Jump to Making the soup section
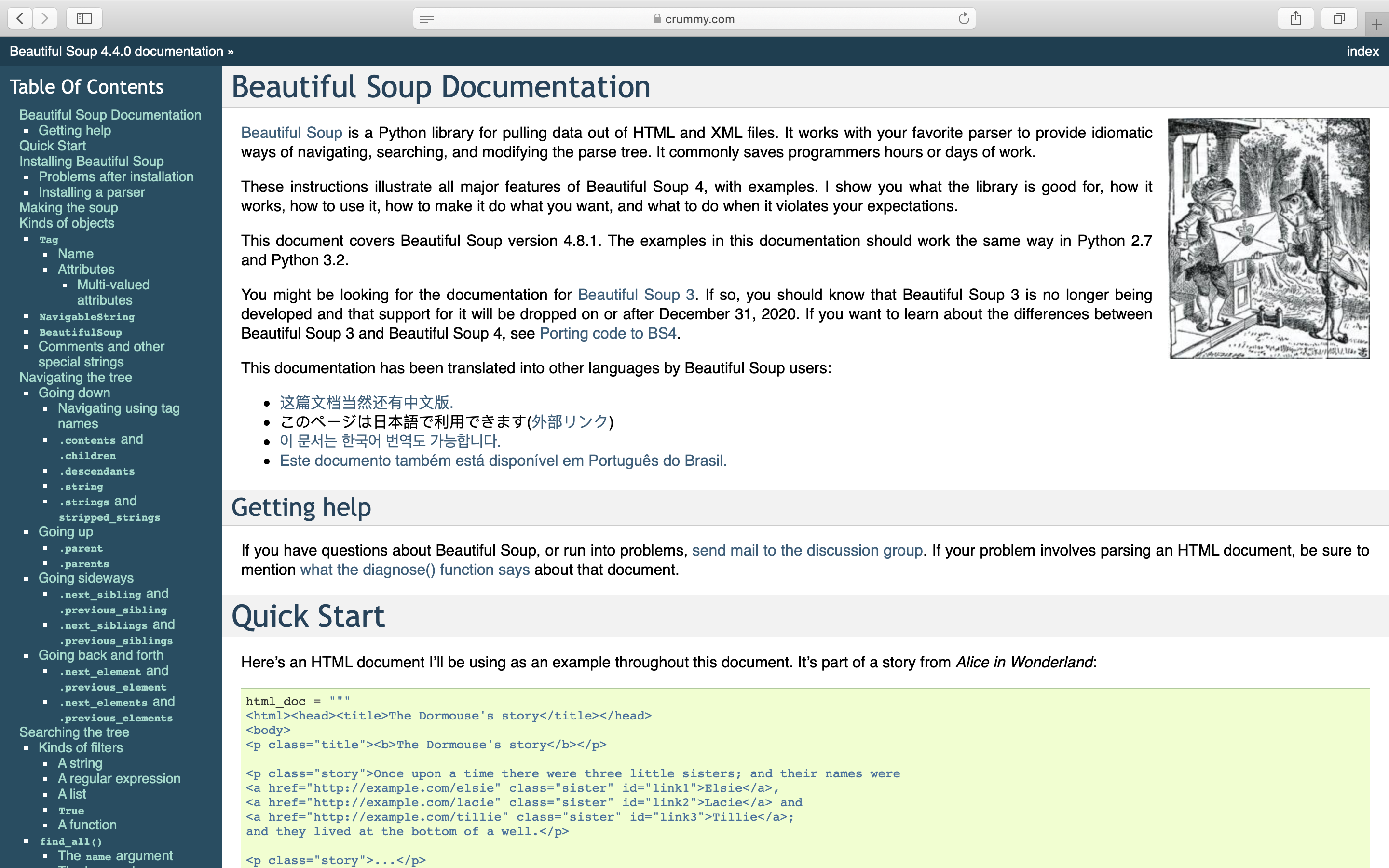Image resolution: width=1389 pixels, height=868 pixels. 68,208
